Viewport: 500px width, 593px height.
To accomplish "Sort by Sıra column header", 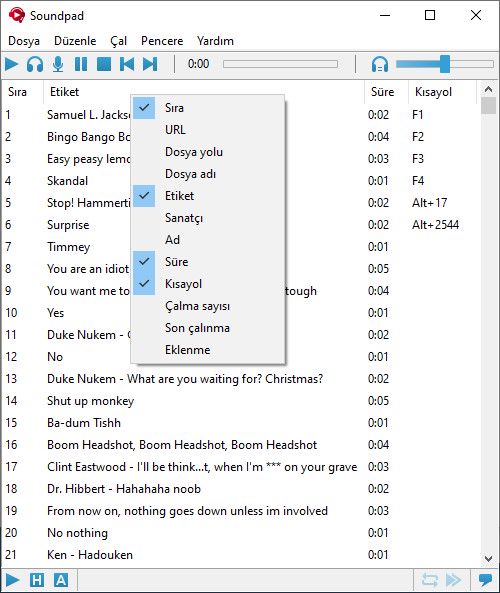I will (x=23, y=92).
